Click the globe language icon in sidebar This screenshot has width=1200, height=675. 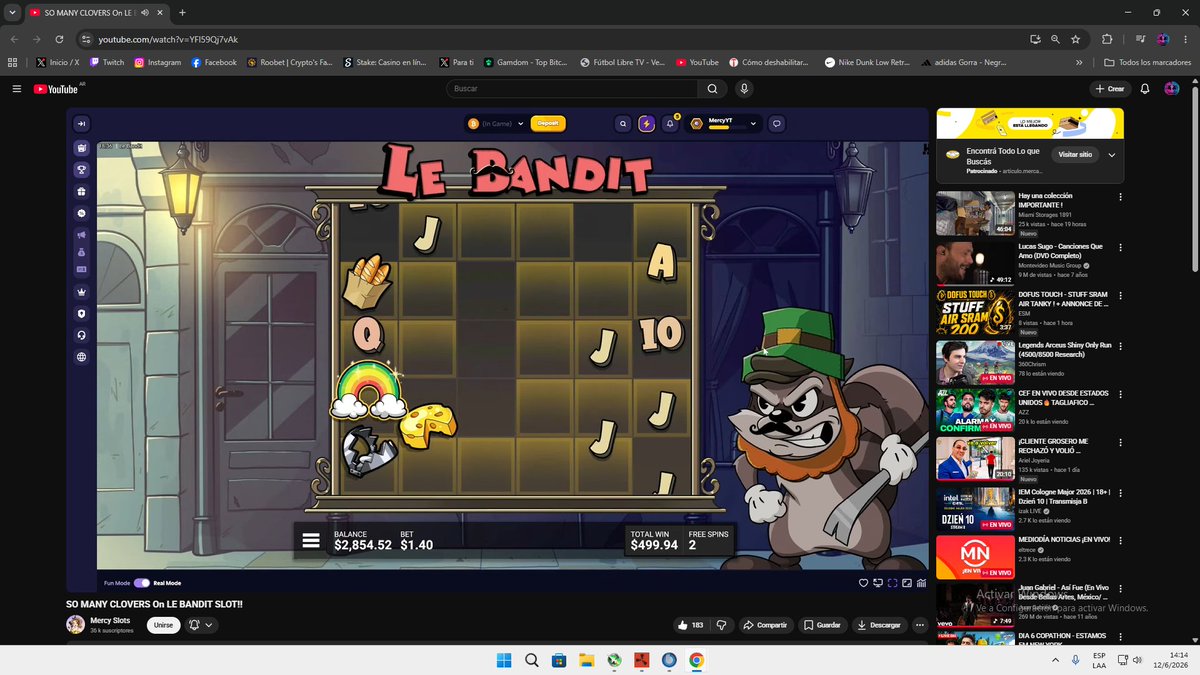pos(81,357)
